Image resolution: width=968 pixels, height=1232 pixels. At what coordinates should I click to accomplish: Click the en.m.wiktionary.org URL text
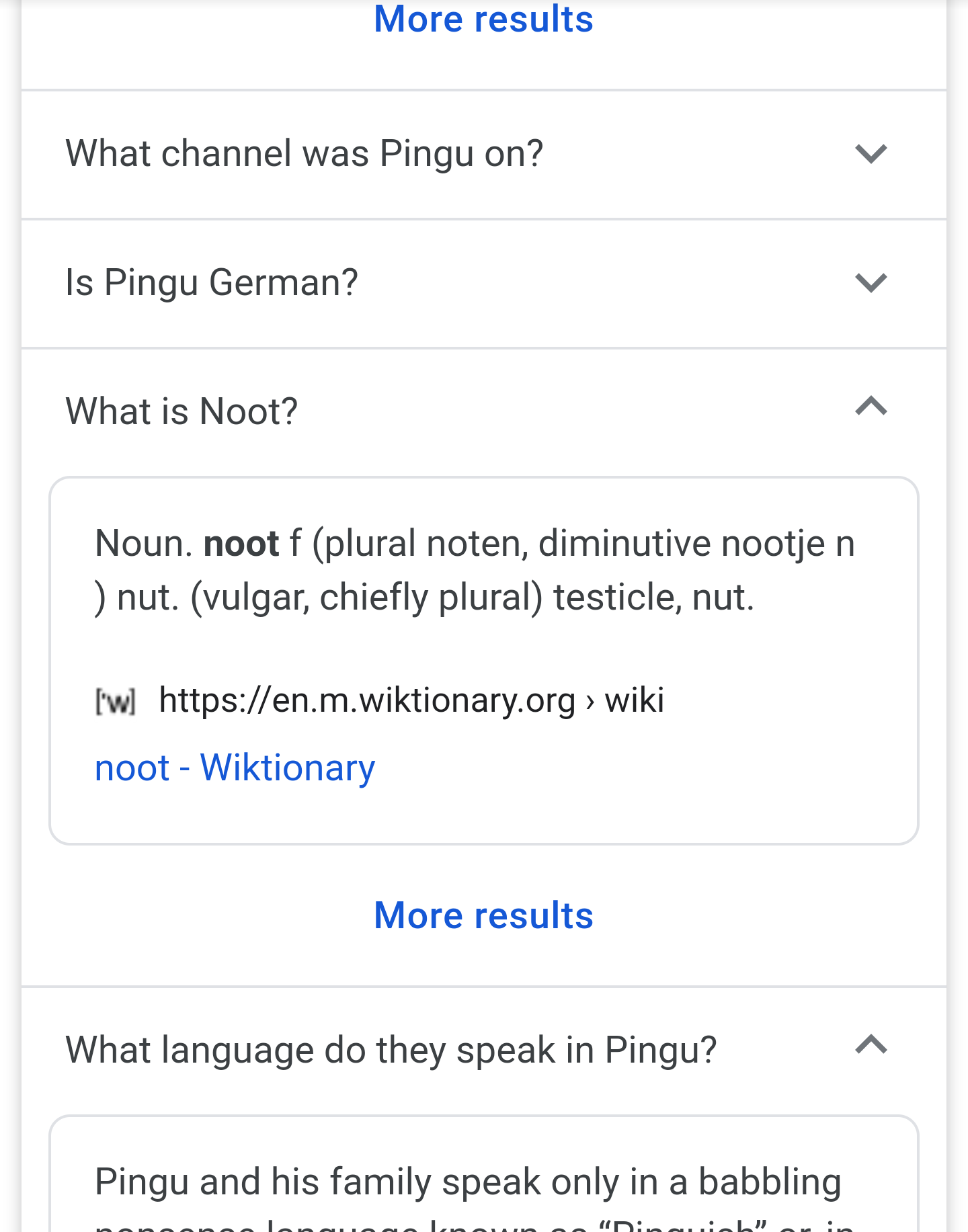[x=367, y=700]
